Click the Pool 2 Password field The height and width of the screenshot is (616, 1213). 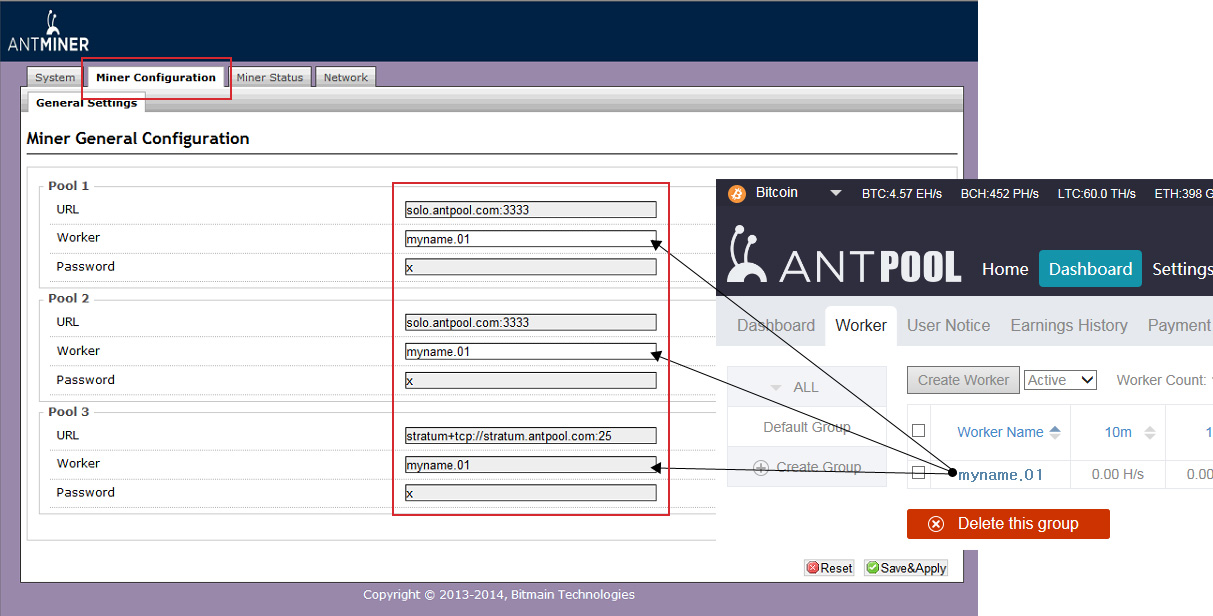coord(531,380)
